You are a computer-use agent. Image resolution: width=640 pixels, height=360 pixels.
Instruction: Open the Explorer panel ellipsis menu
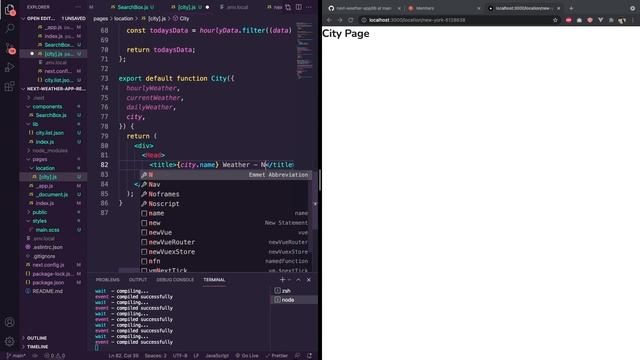pyautogui.click(x=78, y=7)
